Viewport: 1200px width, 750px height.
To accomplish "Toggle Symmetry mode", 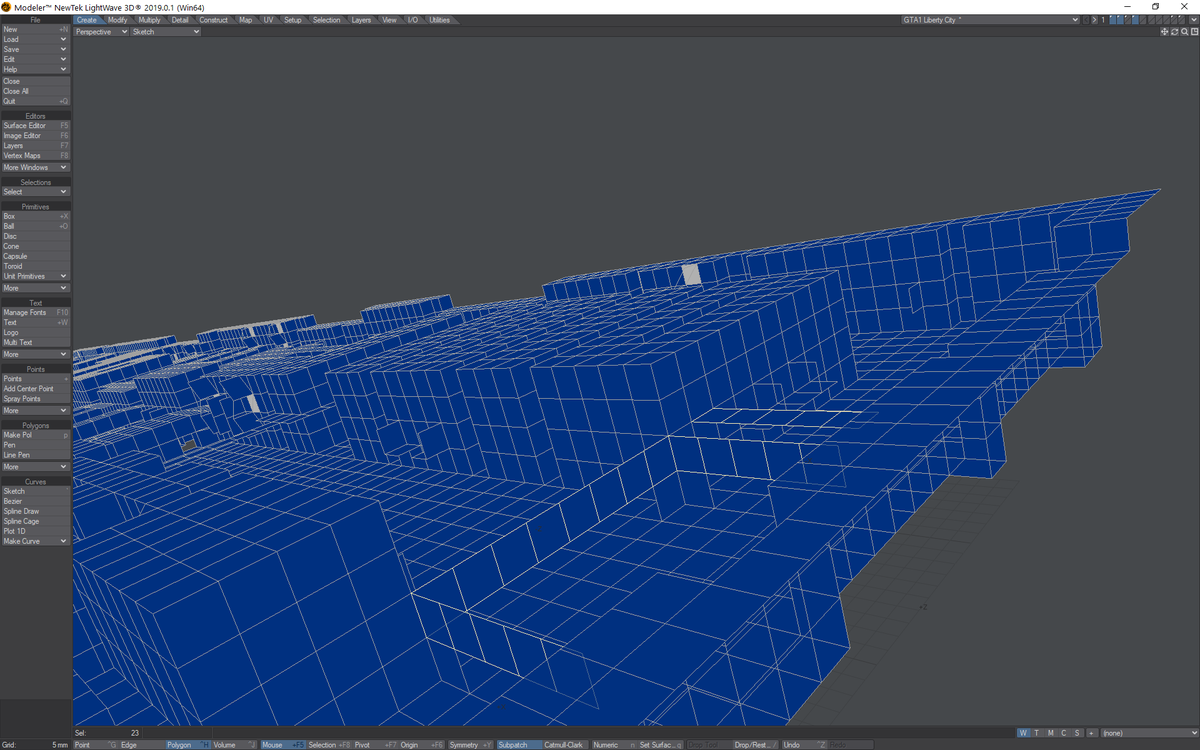I will tap(470, 745).
